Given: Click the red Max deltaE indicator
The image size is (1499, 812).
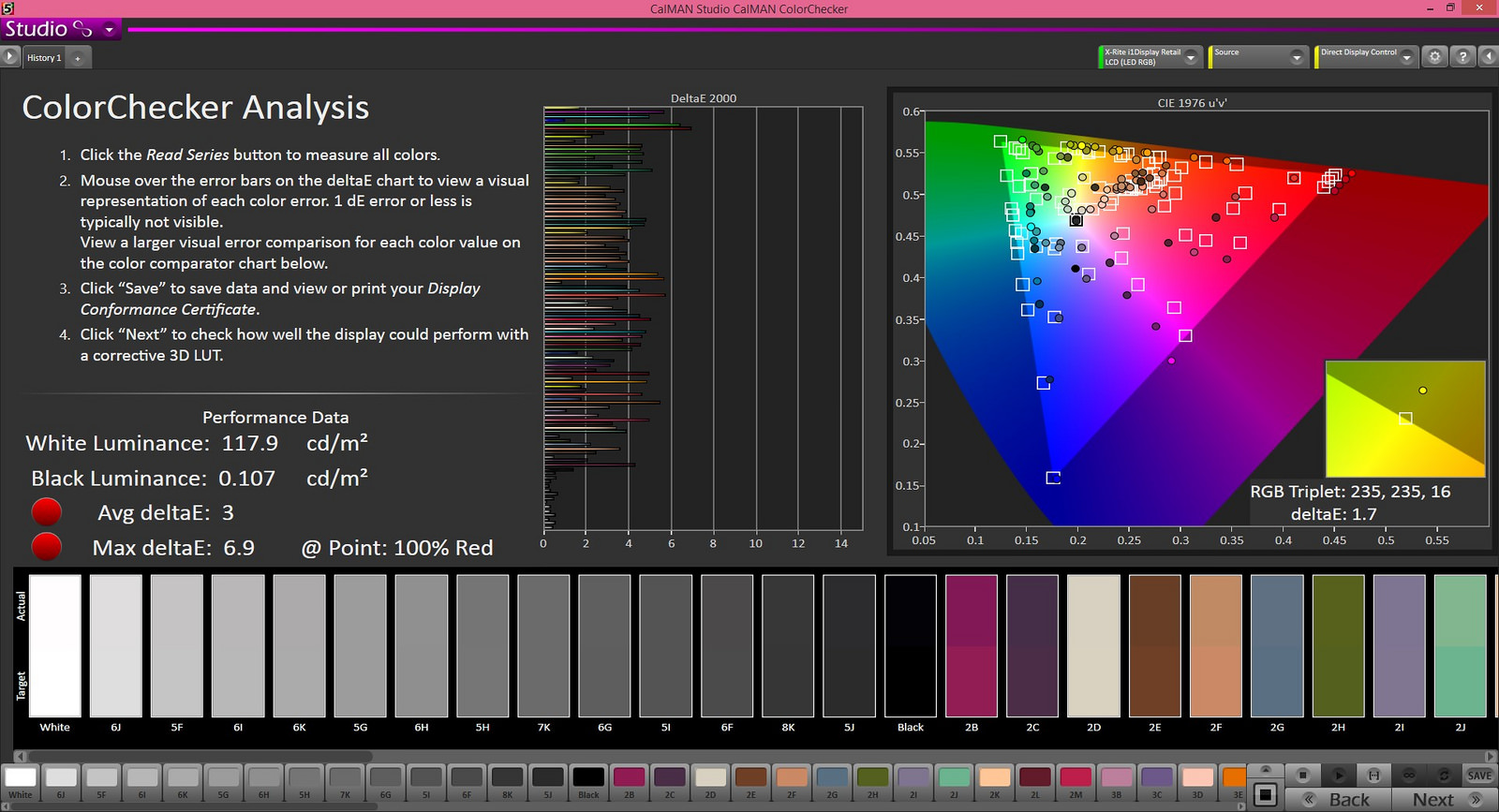Looking at the screenshot, I should point(47,547).
